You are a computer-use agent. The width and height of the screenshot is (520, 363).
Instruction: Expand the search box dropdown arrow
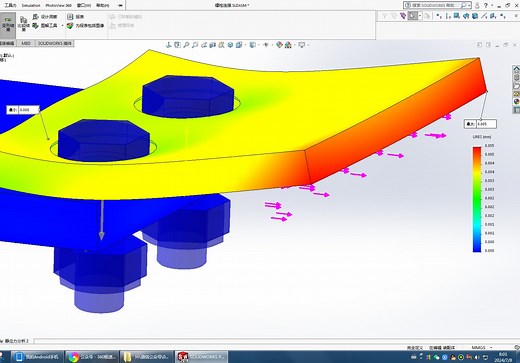click(469, 5)
